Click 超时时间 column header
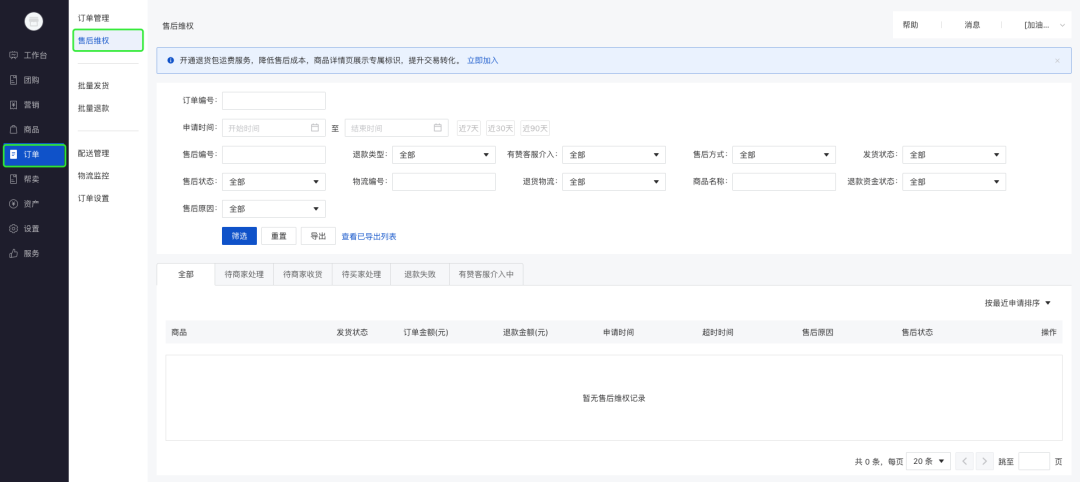This screenshot has width=1080, height=482. click(718, 333)
